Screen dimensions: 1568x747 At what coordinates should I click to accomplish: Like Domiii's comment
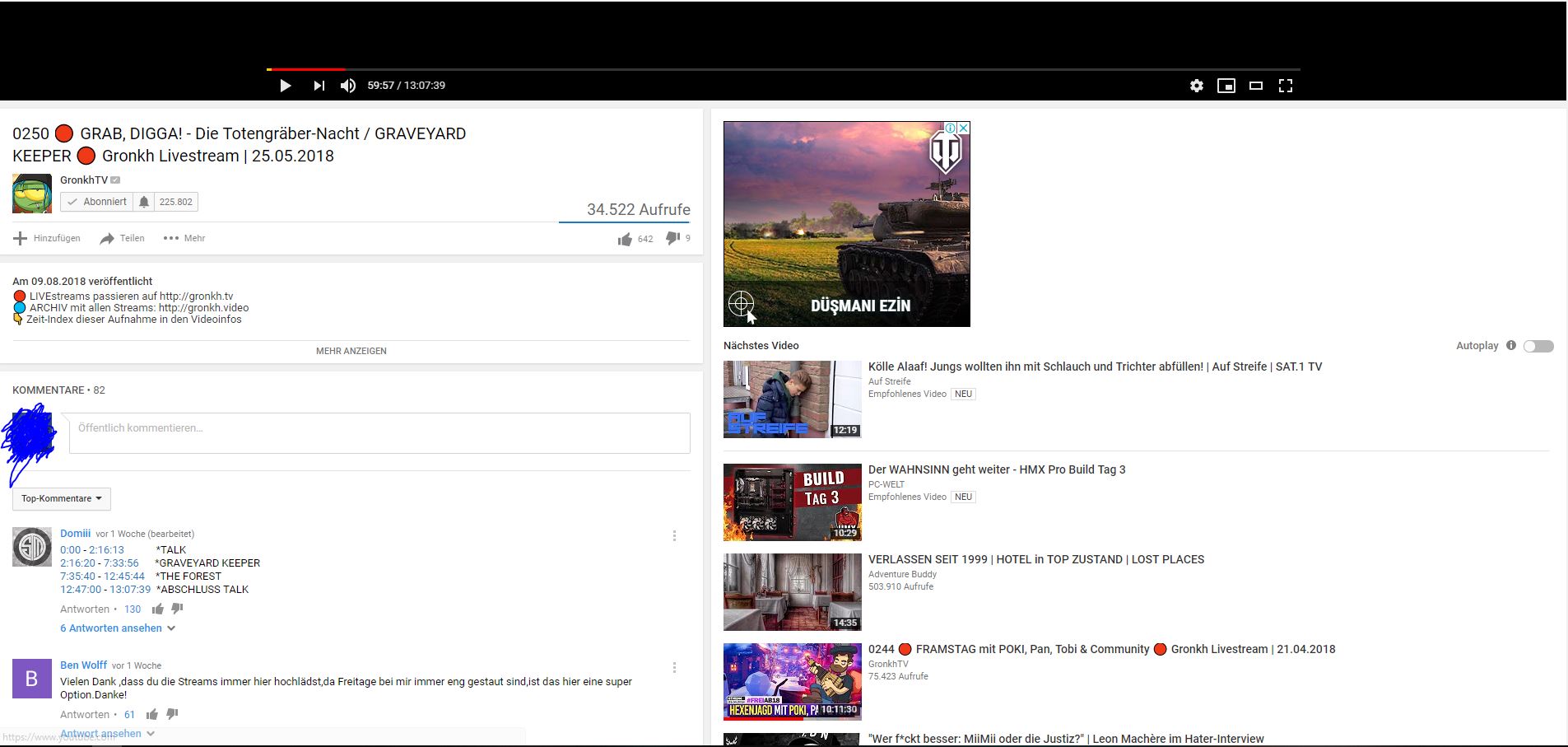click(x=158, y=609)
